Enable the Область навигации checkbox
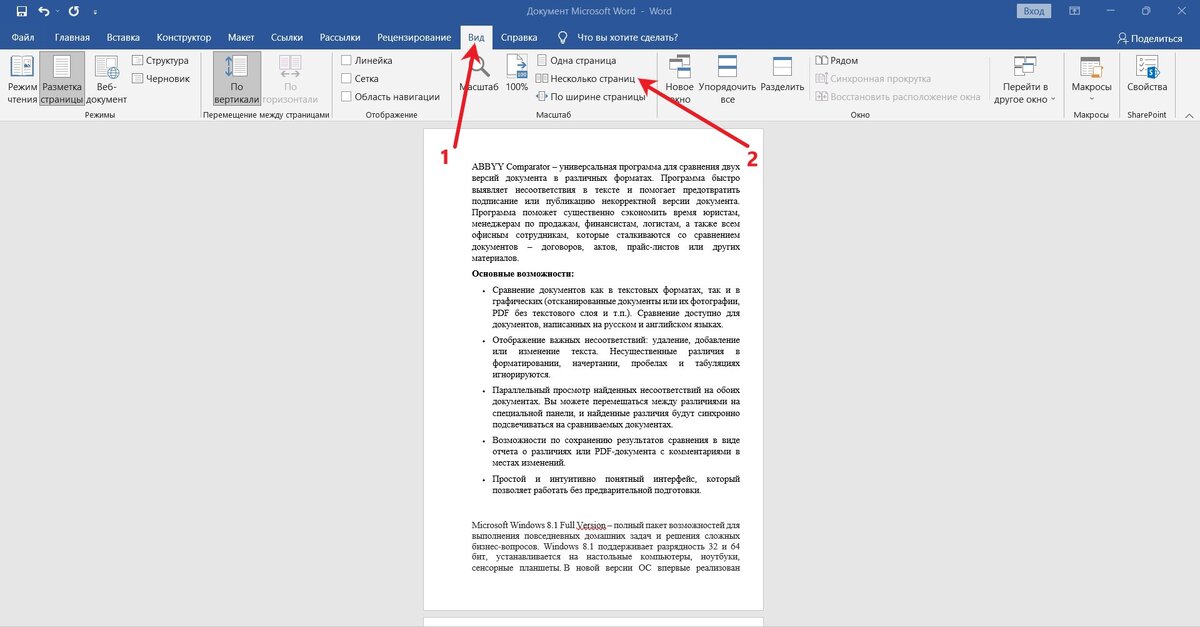 [346, 97]
